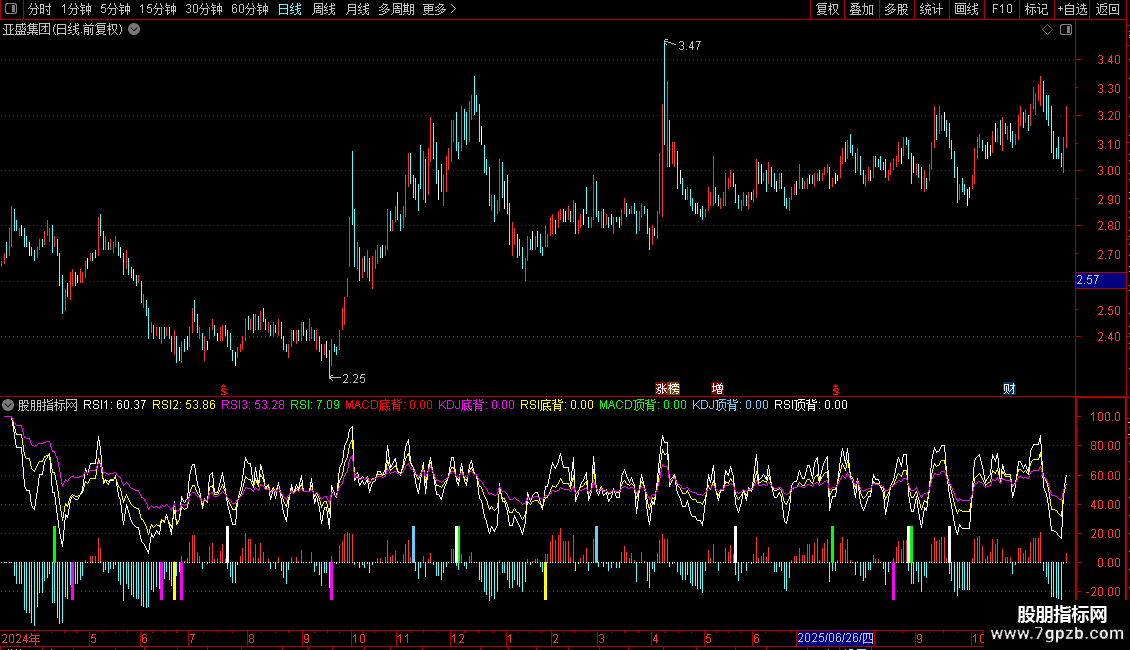Viewport: 1130px width, 650px height.
Task: Open the 统计 statistics tool
Action: coord(931,9)
